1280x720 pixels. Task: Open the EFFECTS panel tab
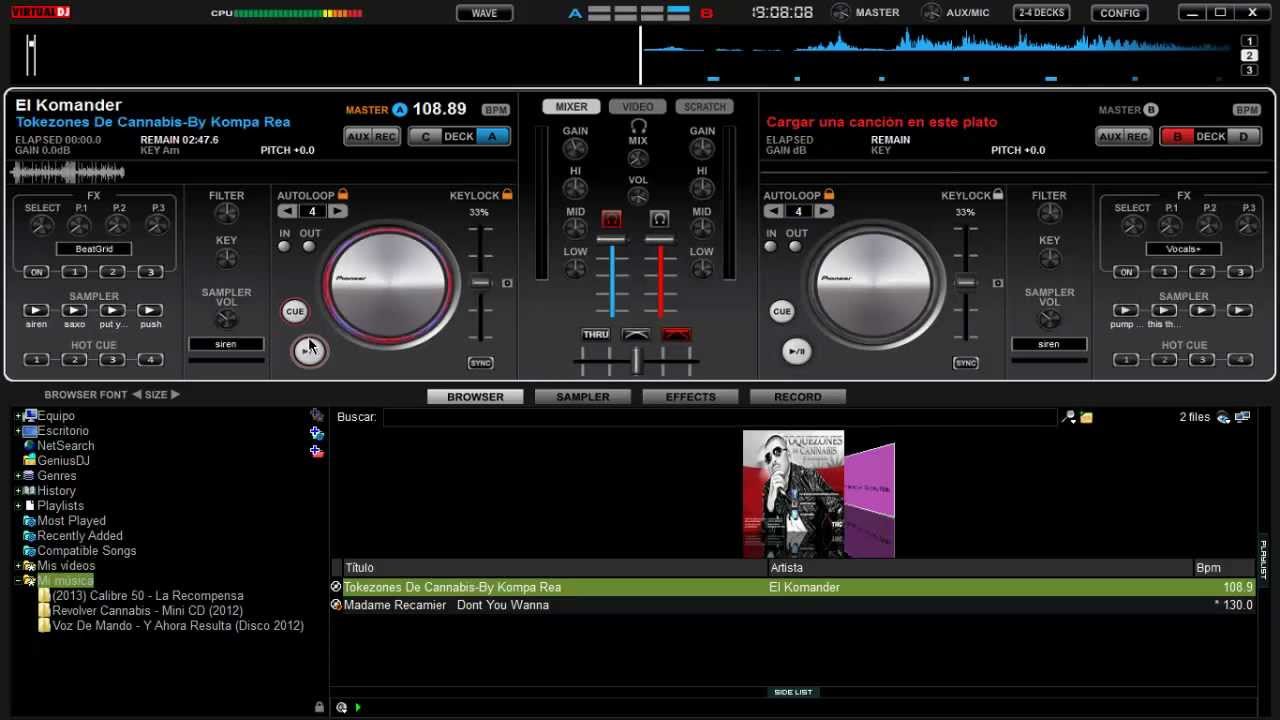691,397
